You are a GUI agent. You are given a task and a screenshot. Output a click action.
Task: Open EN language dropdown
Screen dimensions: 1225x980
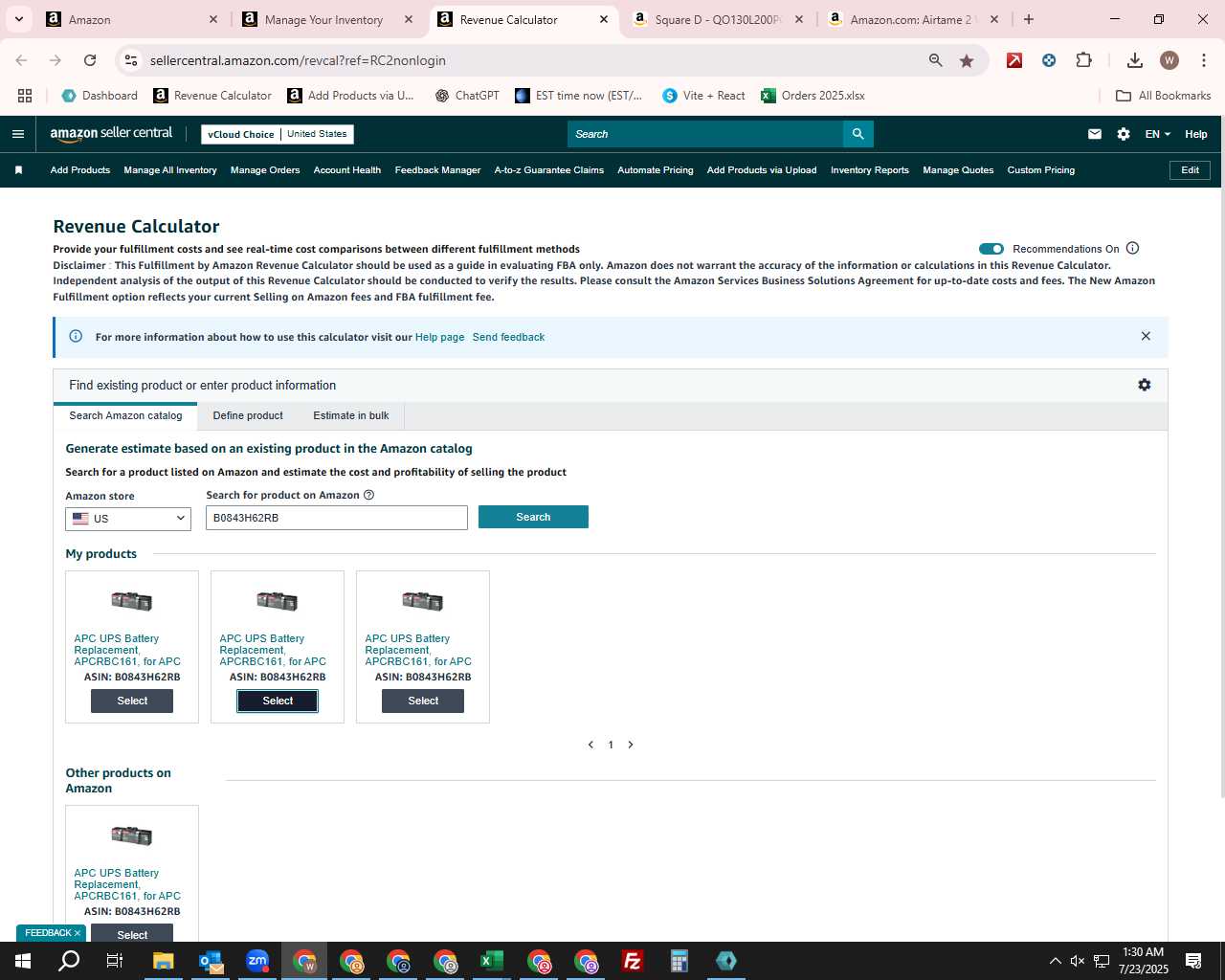pyautogui.click(x=1157, y=134)
